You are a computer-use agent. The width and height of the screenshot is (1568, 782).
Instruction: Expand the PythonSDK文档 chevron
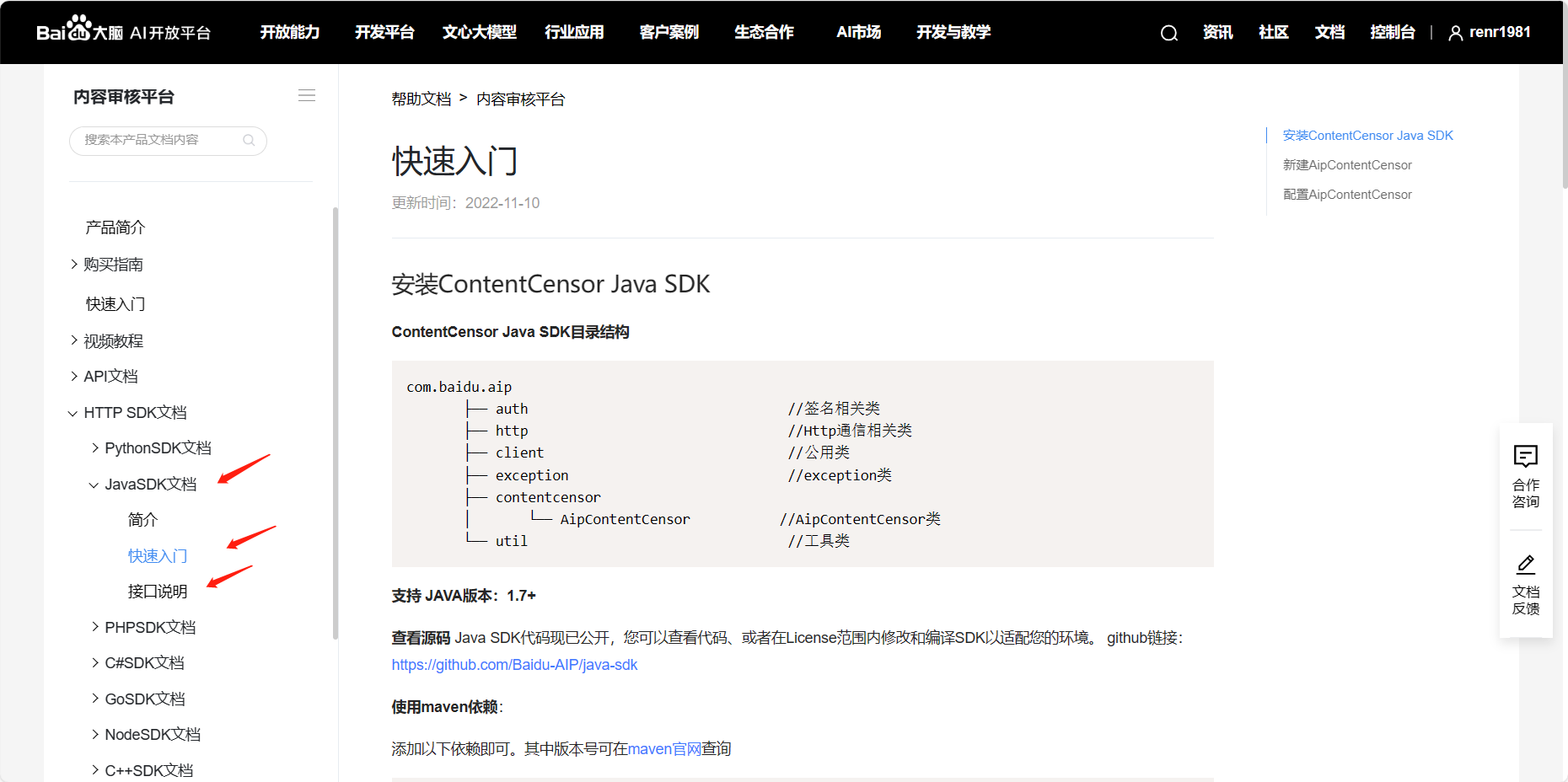[x=95, y=447]
